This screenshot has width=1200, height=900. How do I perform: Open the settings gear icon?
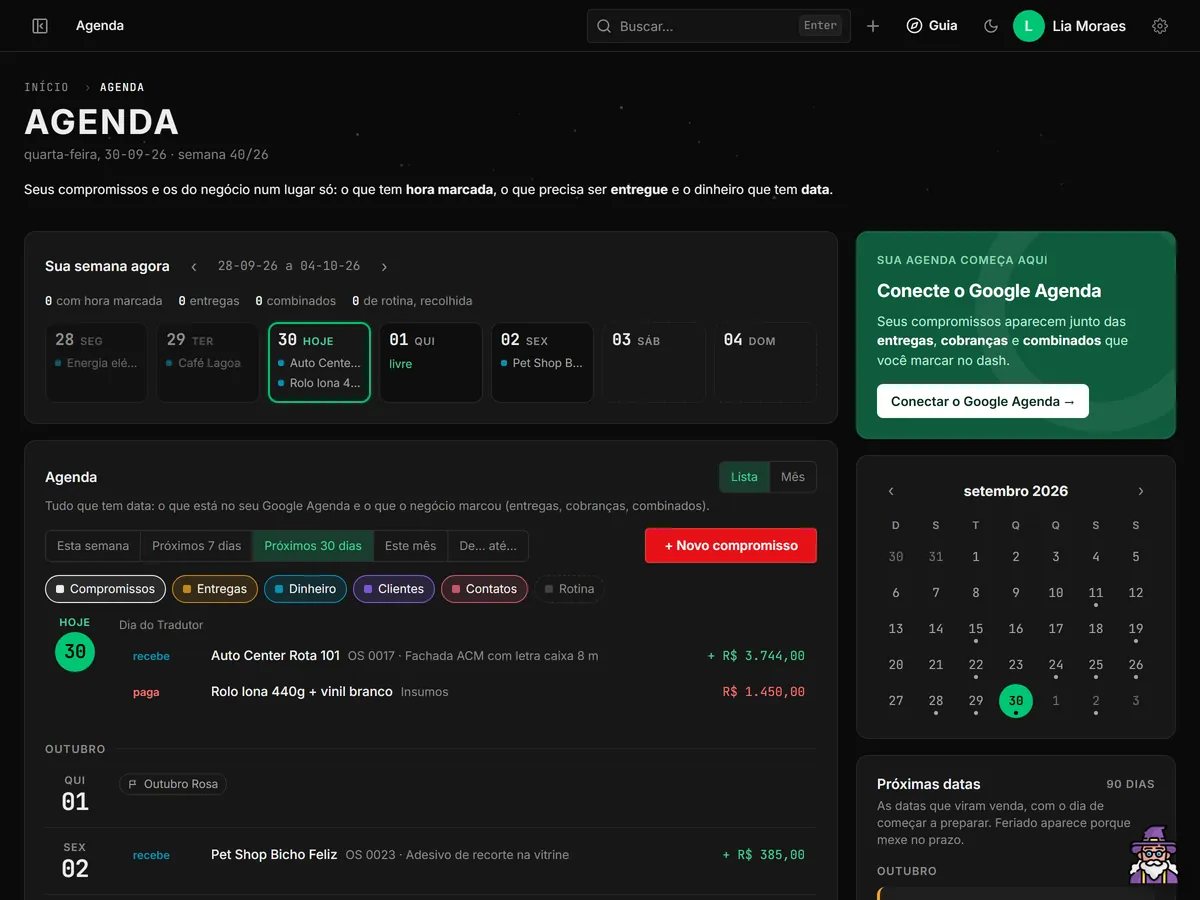pyautogui.click(x=1160, y=26)
